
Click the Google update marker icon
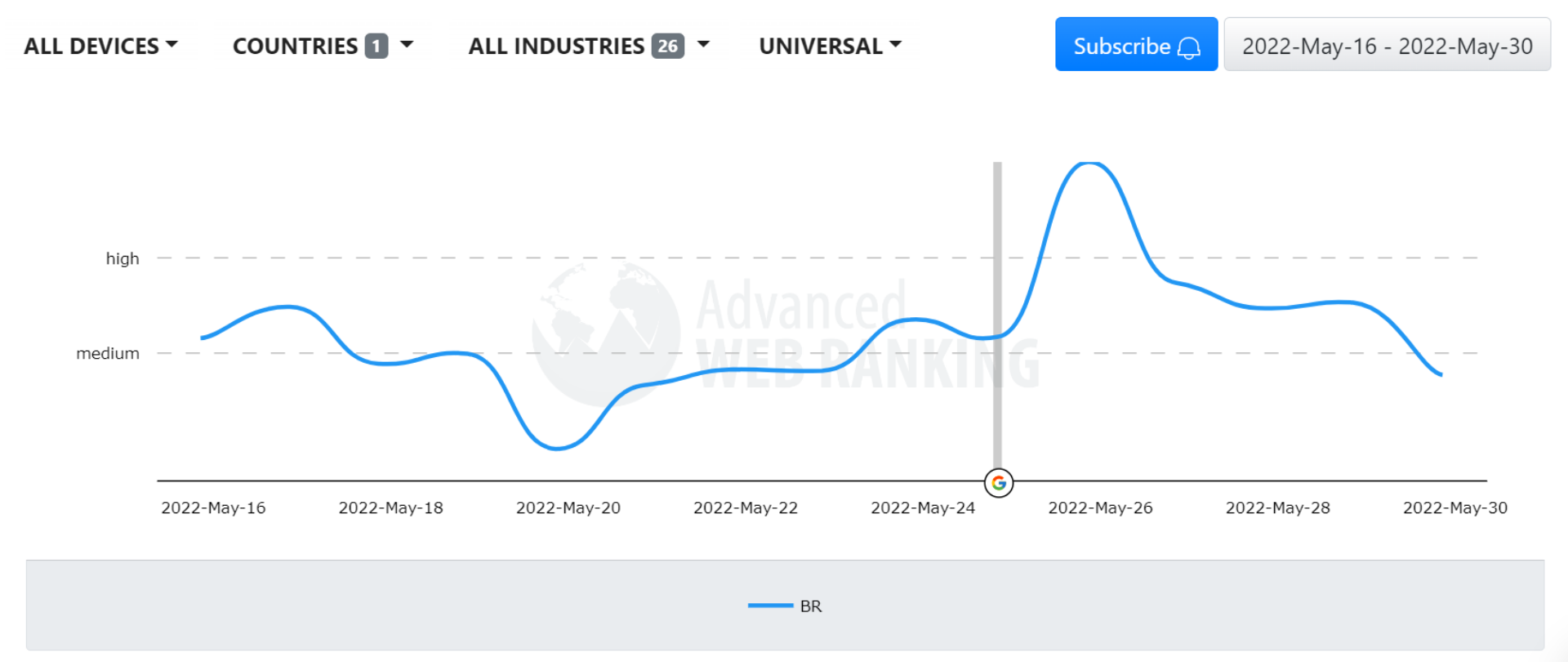click(999, 483)
